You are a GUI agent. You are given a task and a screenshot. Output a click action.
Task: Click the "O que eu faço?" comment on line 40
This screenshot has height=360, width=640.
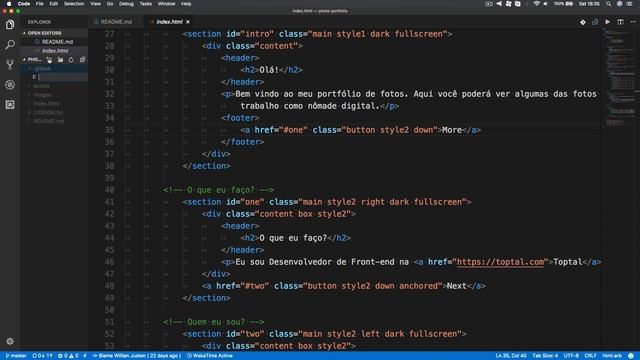click(218, 190)
